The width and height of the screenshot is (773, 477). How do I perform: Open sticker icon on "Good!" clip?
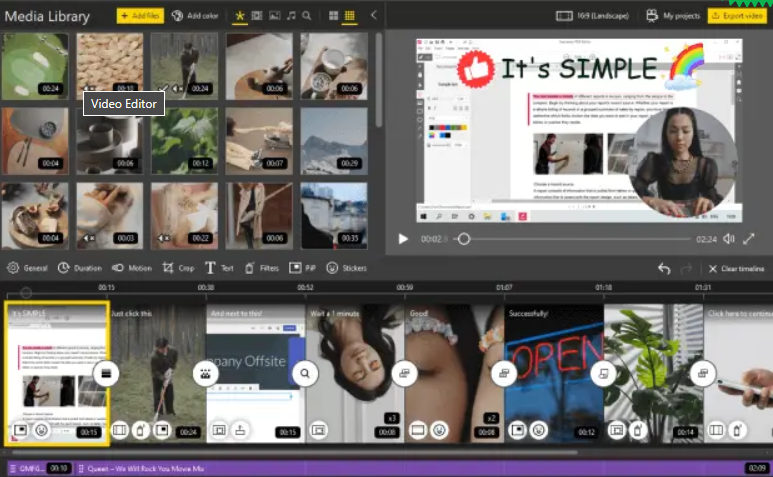point(439,430)
